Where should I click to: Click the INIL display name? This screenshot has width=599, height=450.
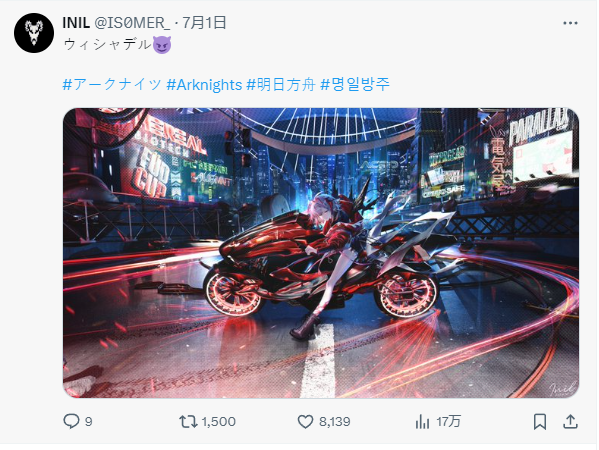(76, 23)
